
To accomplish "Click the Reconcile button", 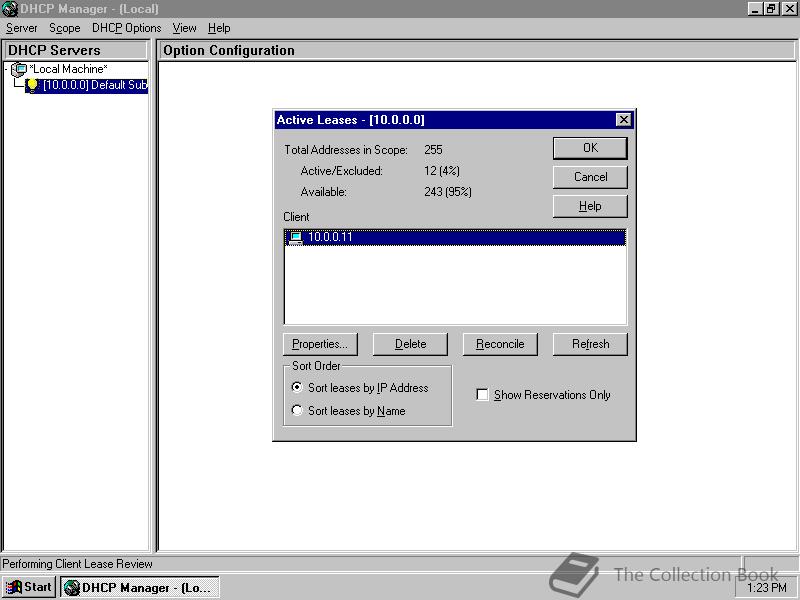I will pos(500,344).
